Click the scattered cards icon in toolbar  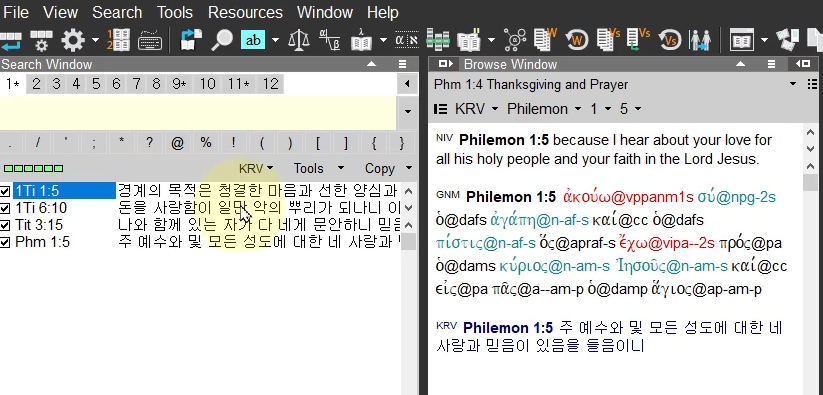787,40
